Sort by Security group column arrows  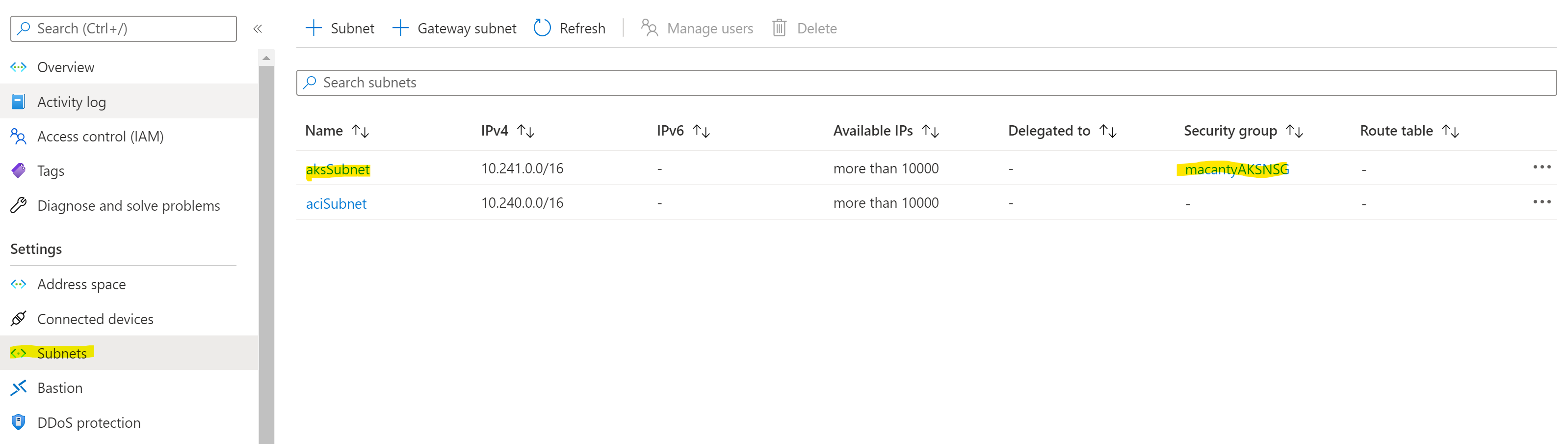point(1294,131)
